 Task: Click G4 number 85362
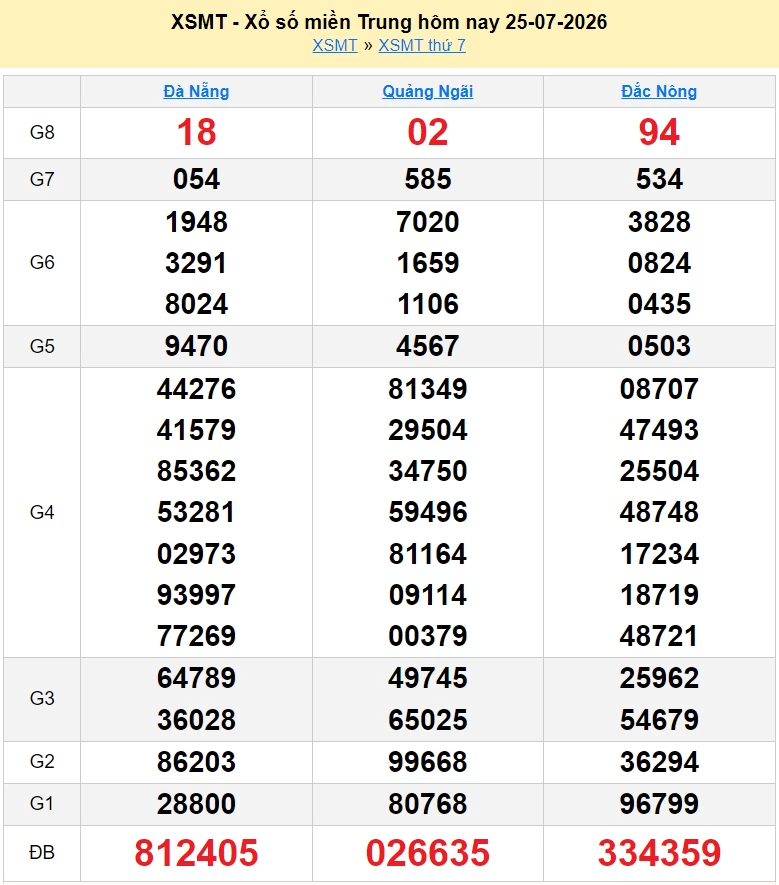click(x=196, y=471)
